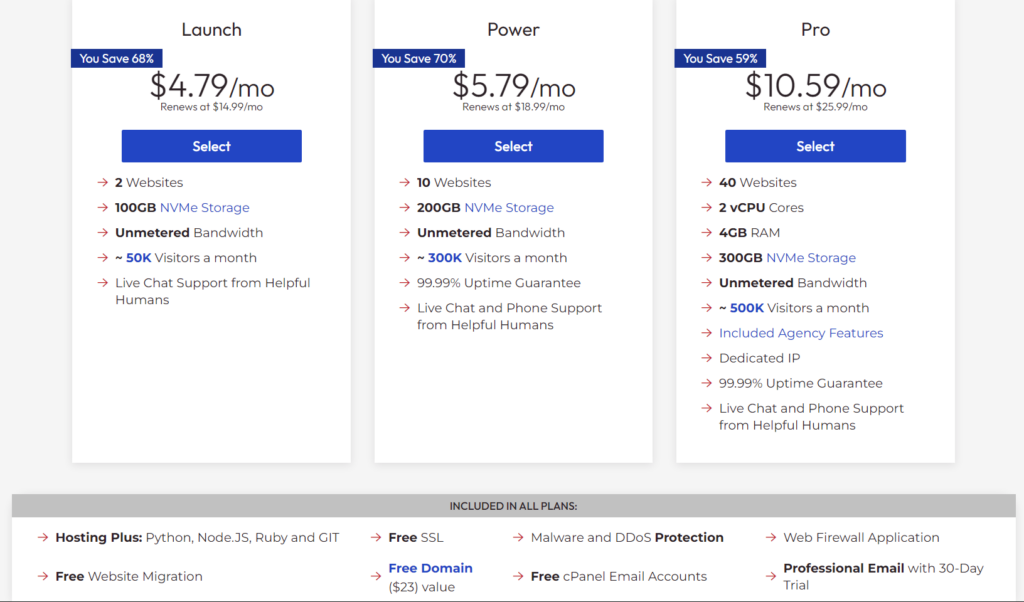Click arrow icon beside '200GB NVMe Storage'

pos(404,208)
